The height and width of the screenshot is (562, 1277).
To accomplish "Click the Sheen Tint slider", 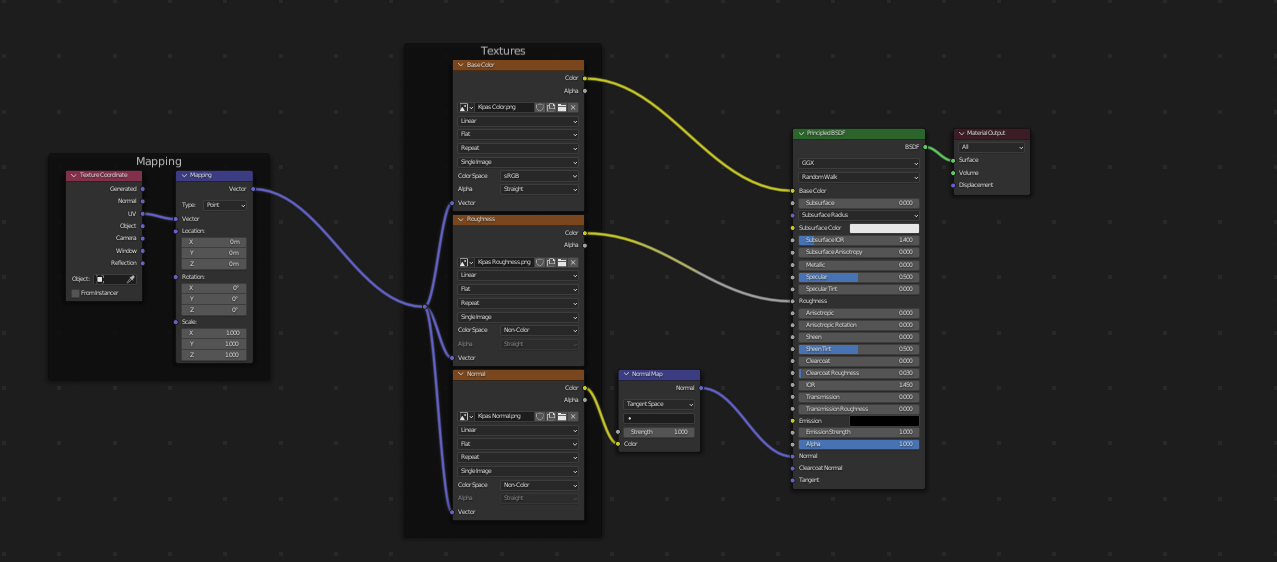I will pos(859,349).
